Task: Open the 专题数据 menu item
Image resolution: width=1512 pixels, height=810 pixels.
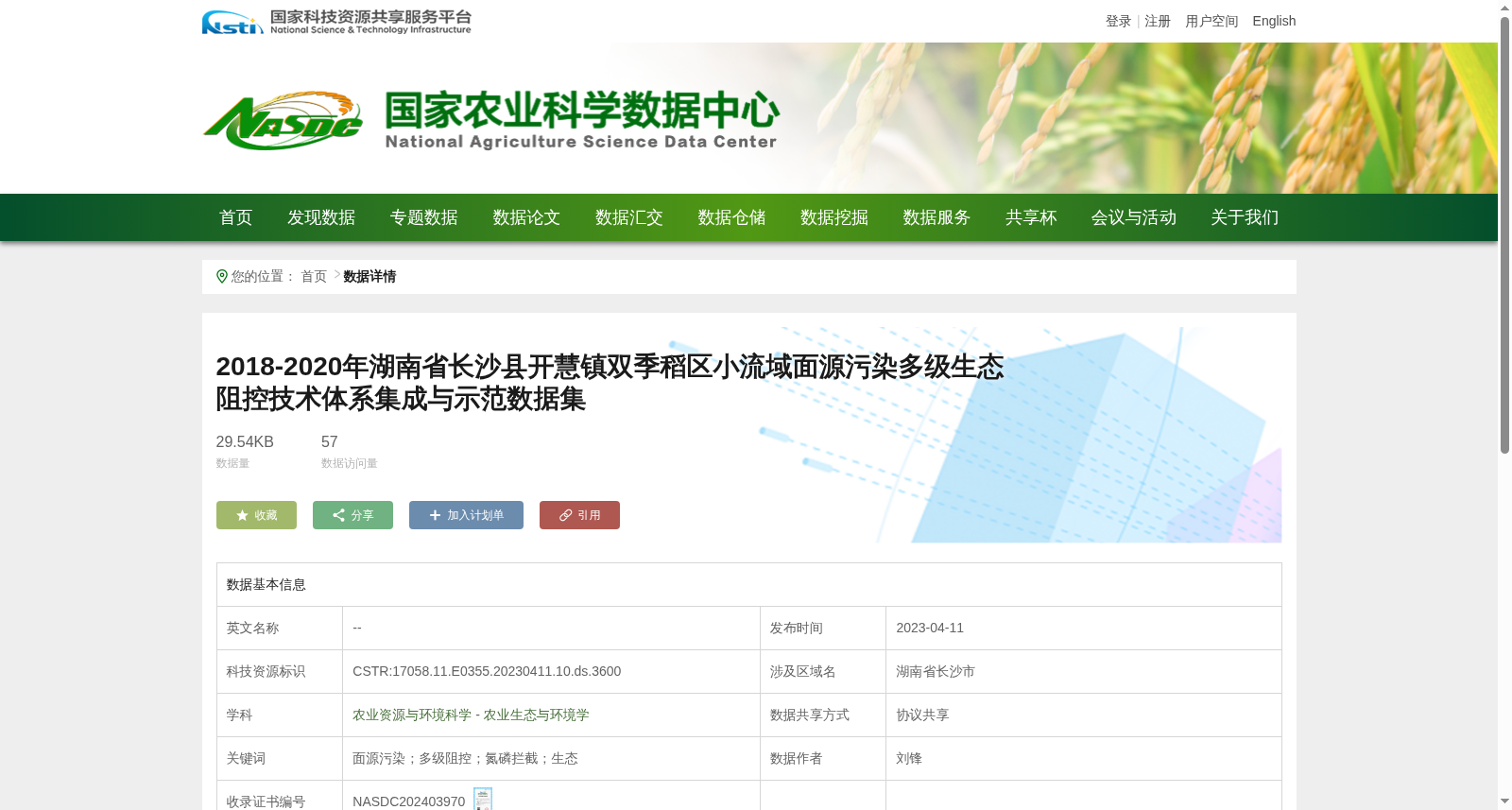Action: point(424,217)
